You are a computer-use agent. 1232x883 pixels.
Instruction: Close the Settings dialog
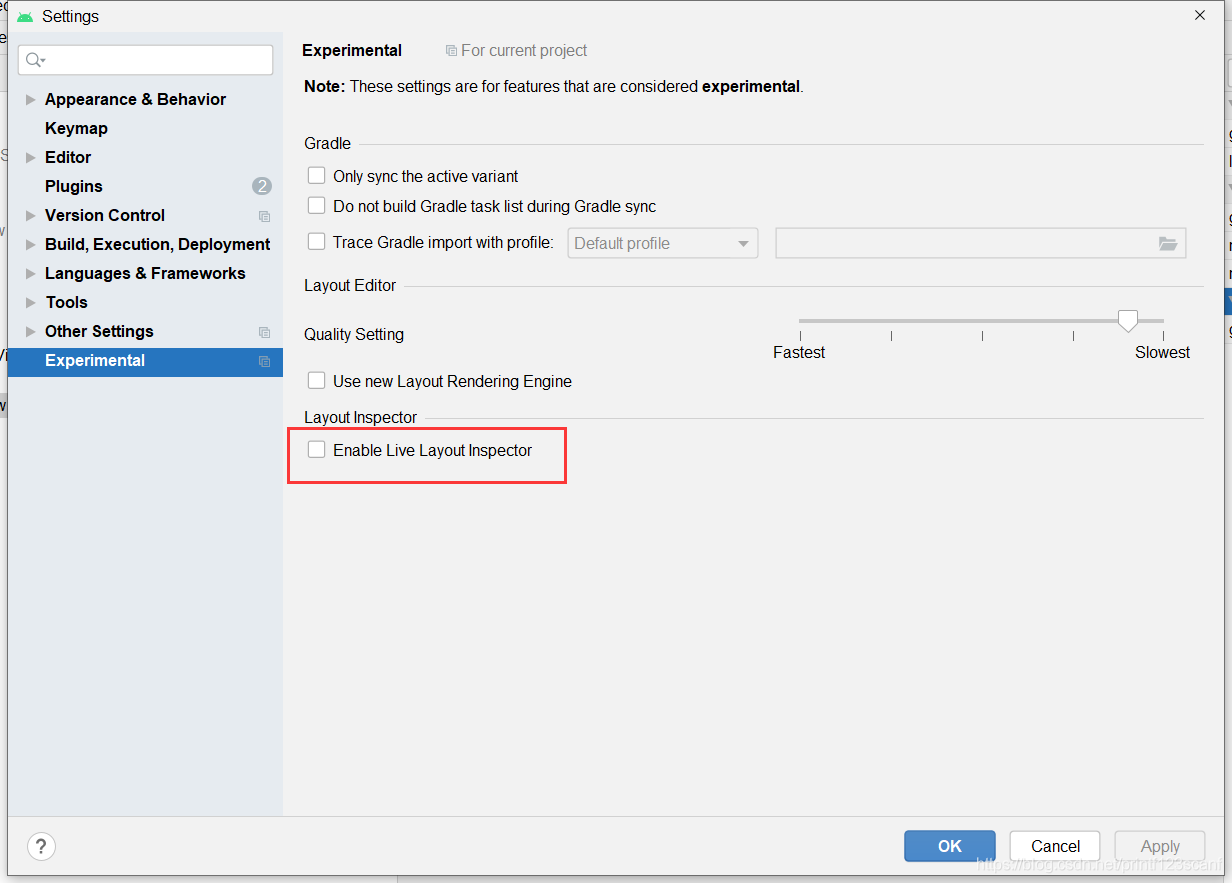click(1200, 15)
